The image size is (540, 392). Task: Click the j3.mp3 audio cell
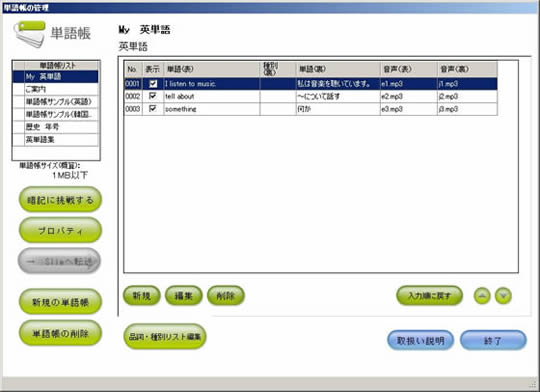pyautogui.click(x=467, y=109)
